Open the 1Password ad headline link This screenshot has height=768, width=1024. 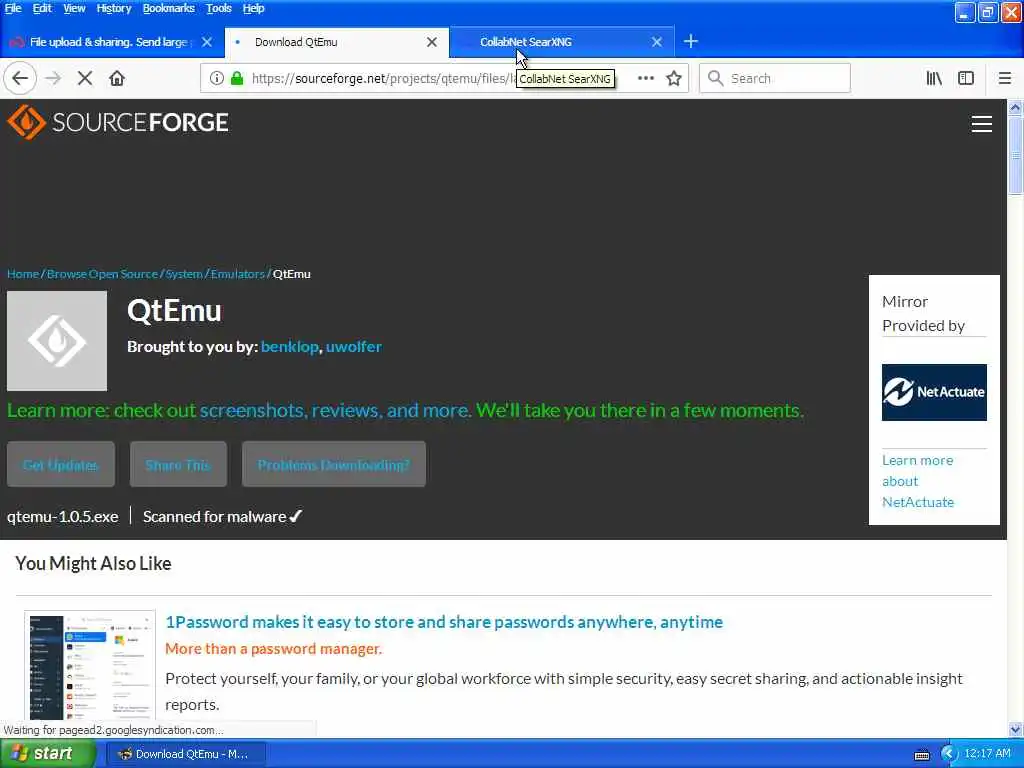[x=444, y=622]
